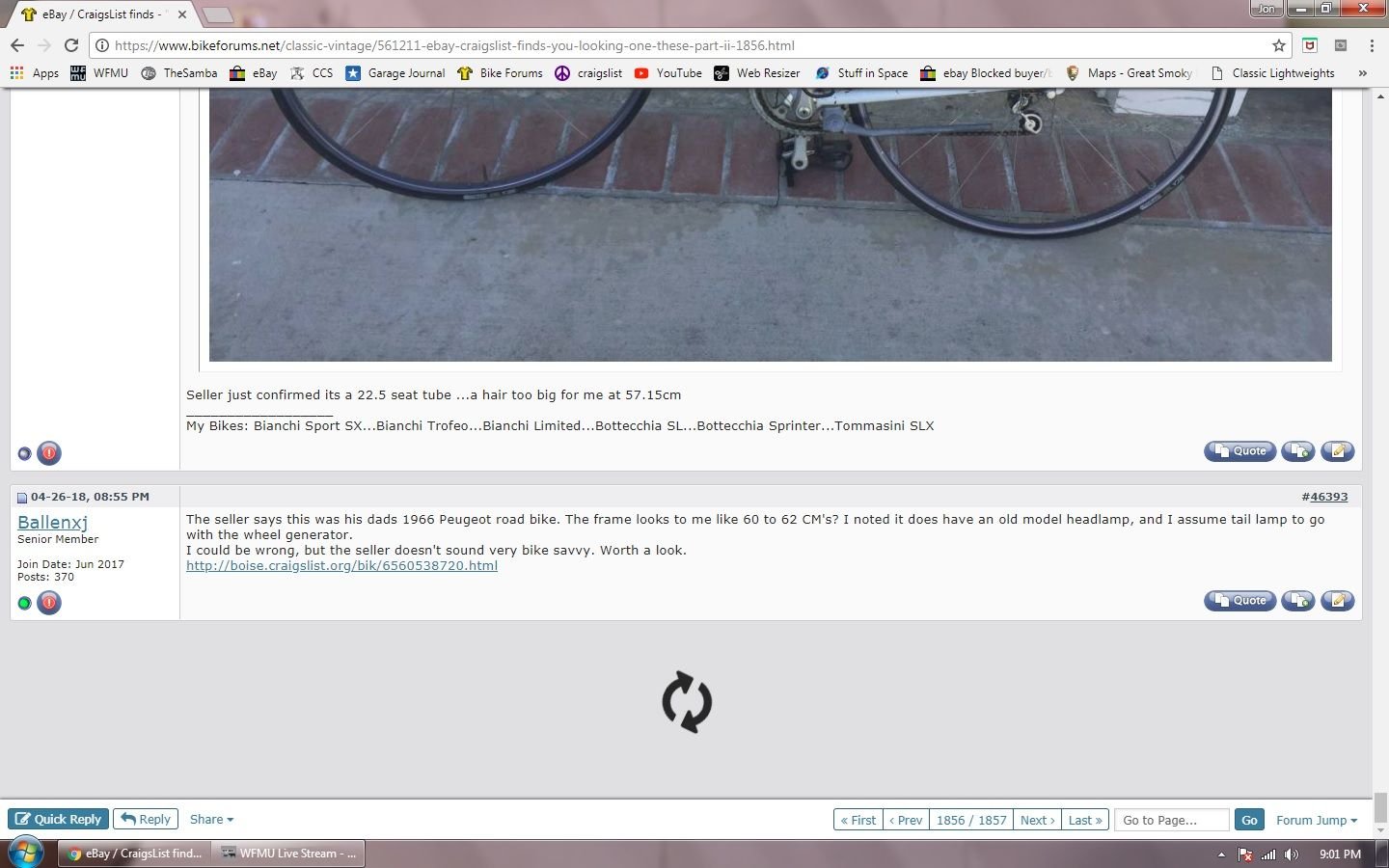
Task: Click the Go button
Action: pyautogui.click(x=1249, y=820)
